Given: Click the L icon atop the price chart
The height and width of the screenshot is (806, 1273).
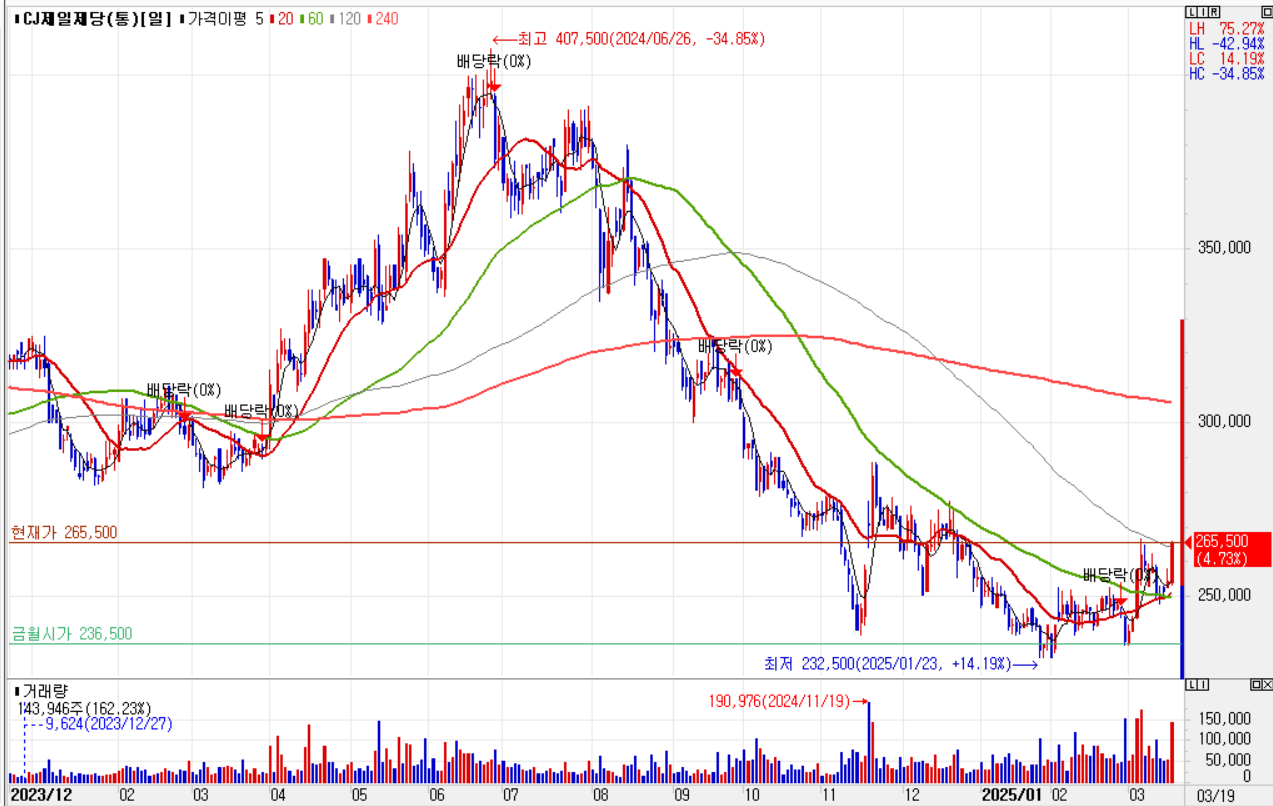Looking at the screenshot, I should [1190, 11].
